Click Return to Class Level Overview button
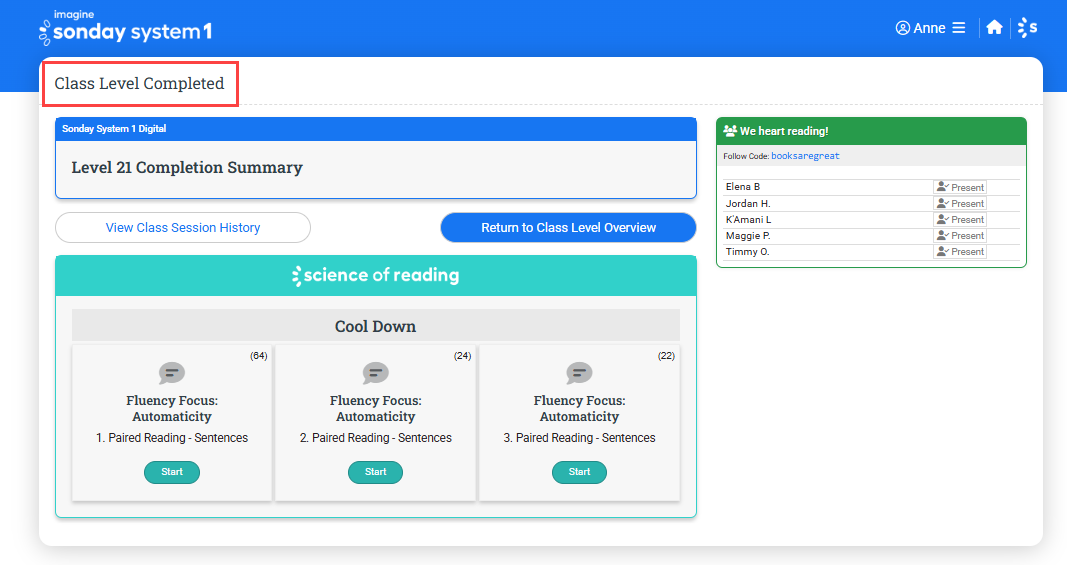 568,227
